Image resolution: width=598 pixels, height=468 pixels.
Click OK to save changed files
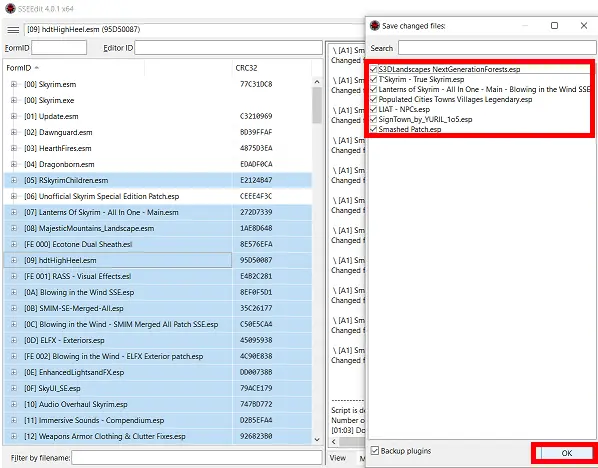tap(566, 453)
